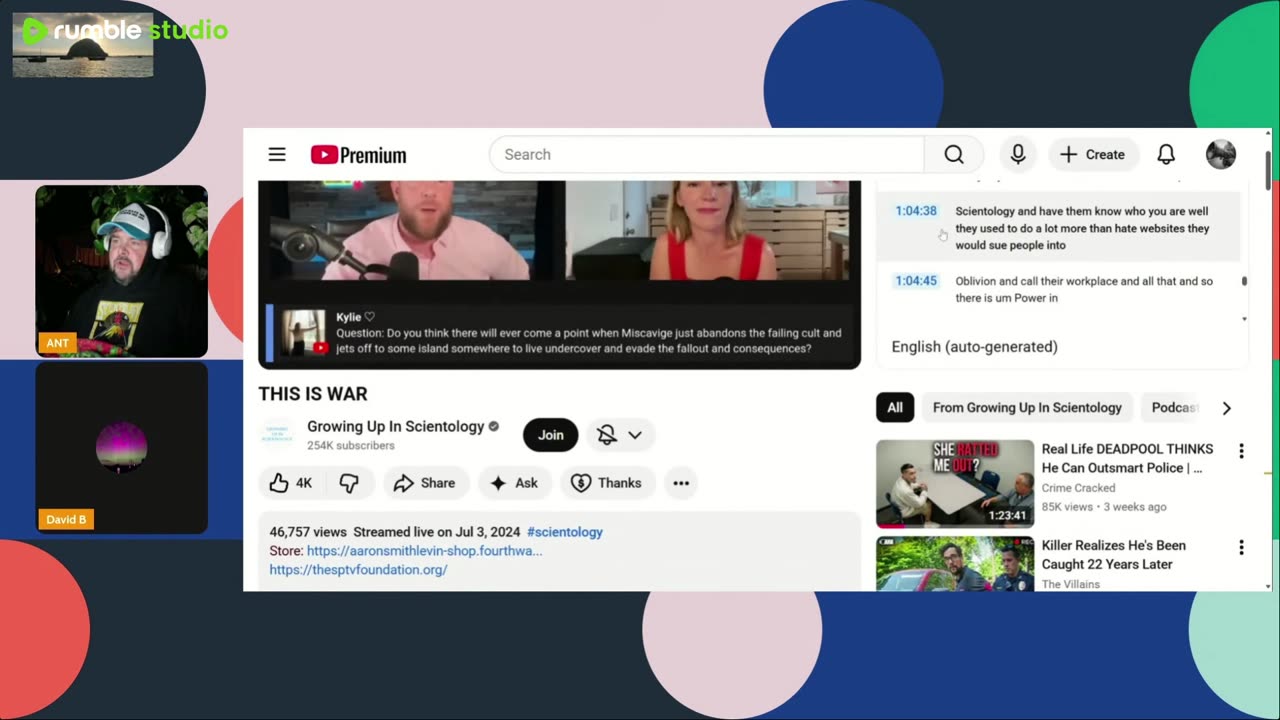
Task: Dislike the video with thumbs-down icon
Action: pyautogui.click(x=349, y=483)
